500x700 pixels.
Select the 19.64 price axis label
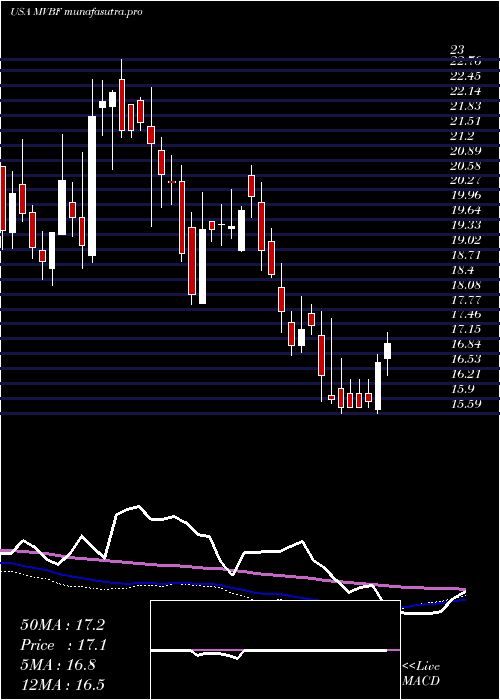[x=466, y=210]
